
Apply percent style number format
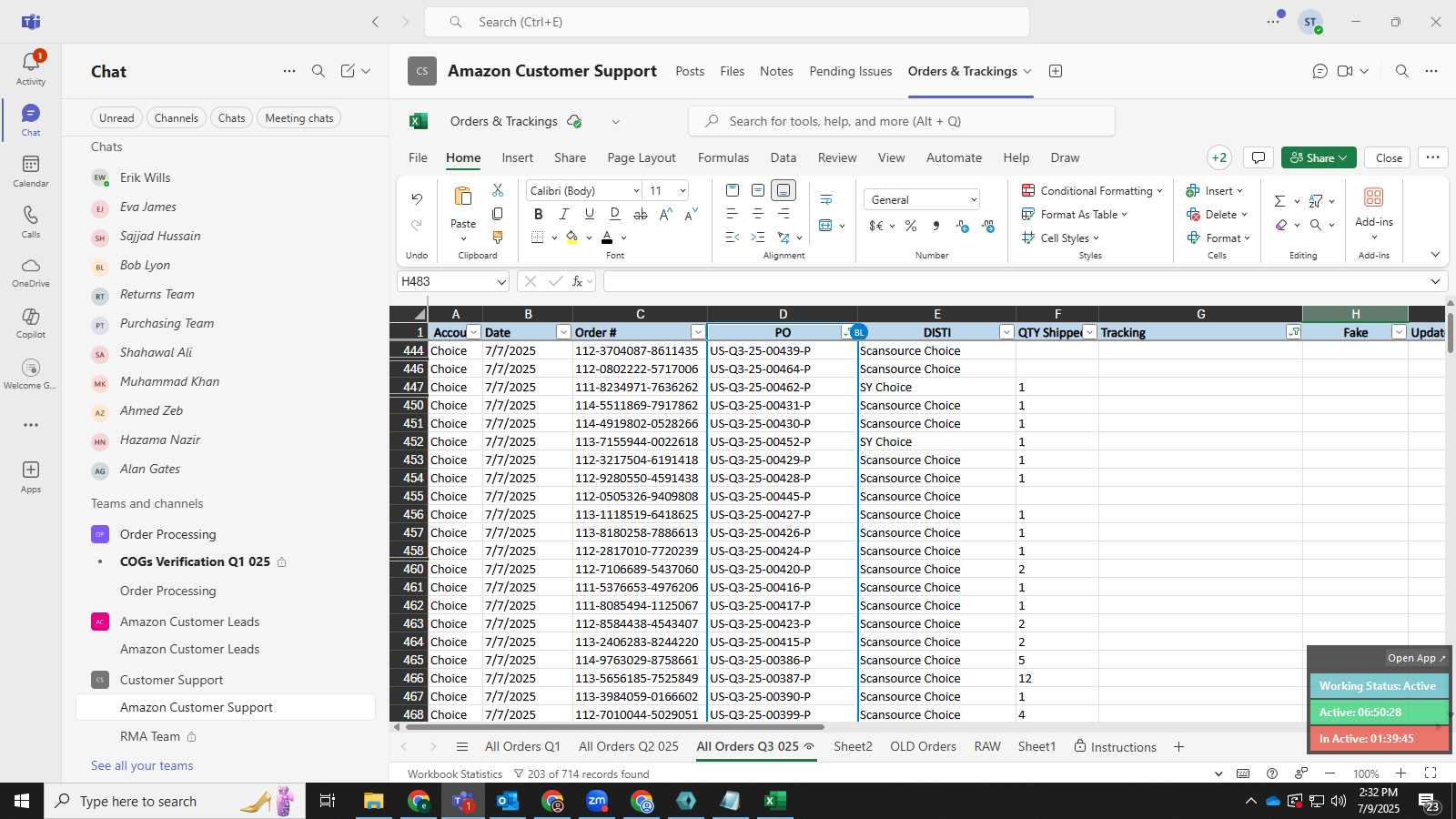point(911,226)
